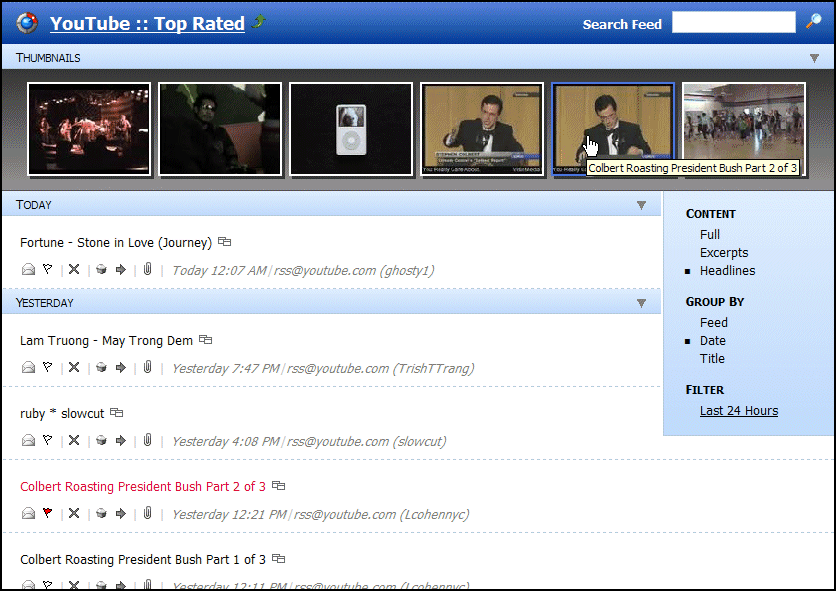This screenshot has height=591, width=836.
Task: Click the magnifier search icon
Action: pyautogui.click(x=814, y=21)
